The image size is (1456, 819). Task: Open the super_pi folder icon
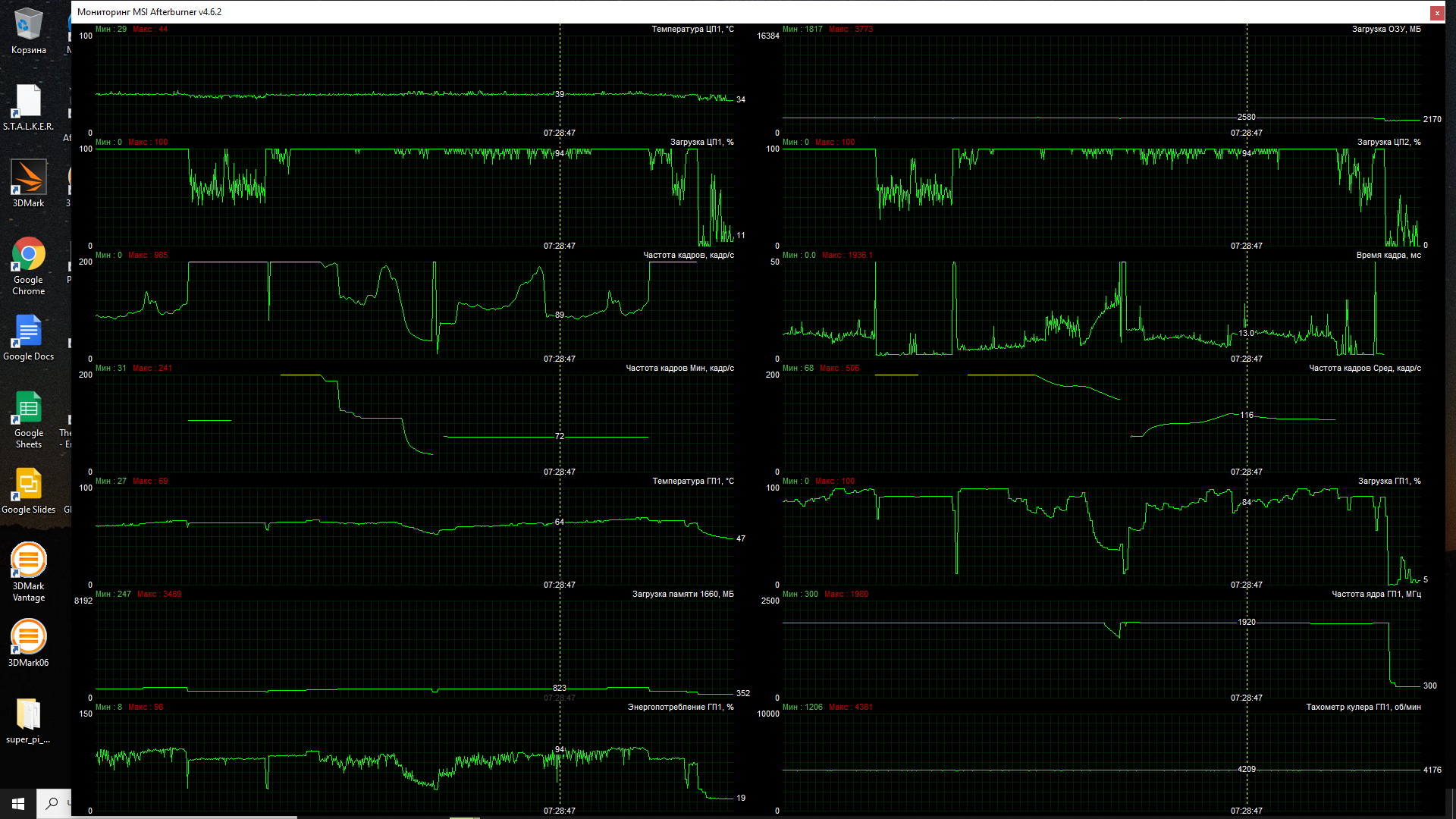point(28,714)
